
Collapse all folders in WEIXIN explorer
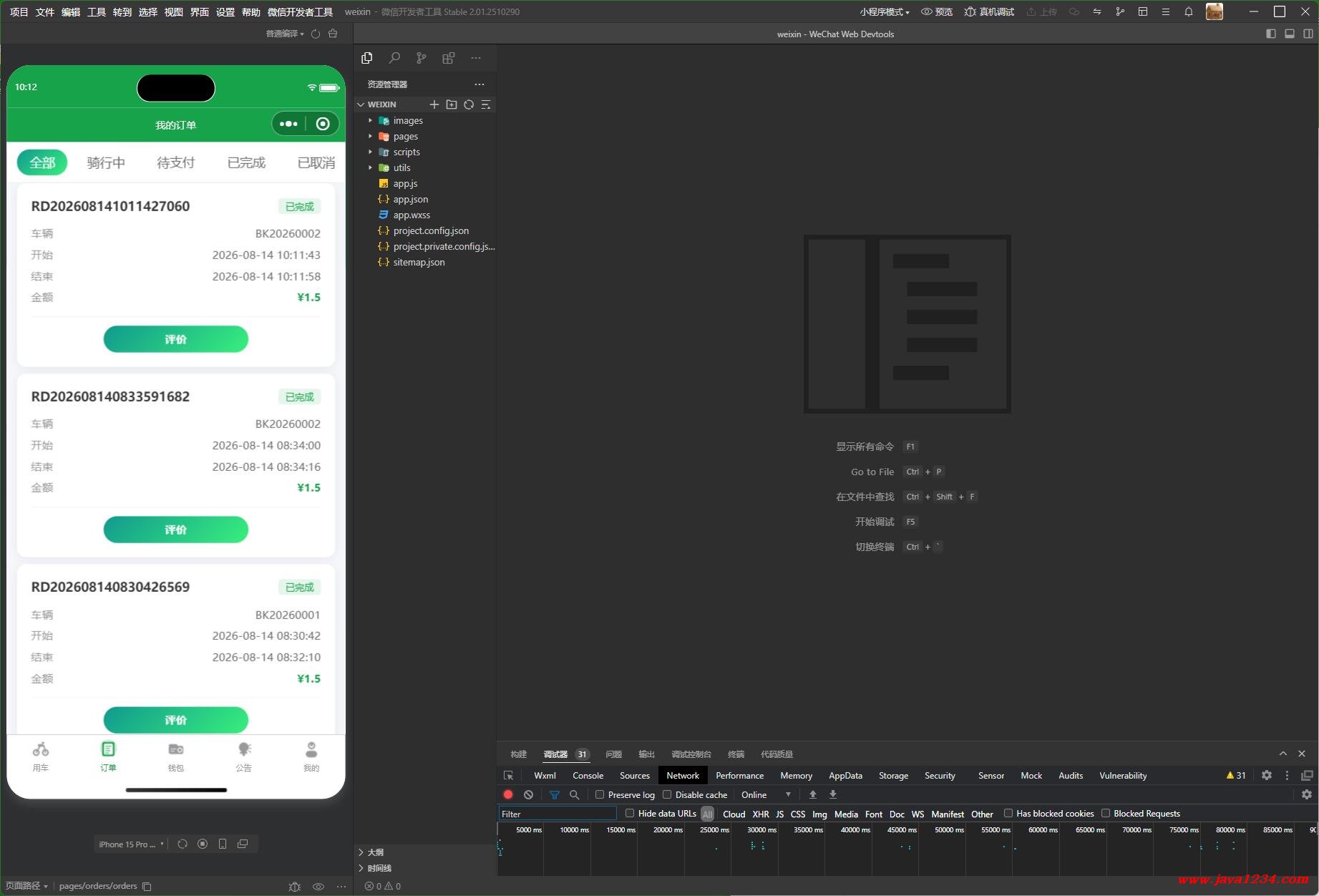pos(486,104)
